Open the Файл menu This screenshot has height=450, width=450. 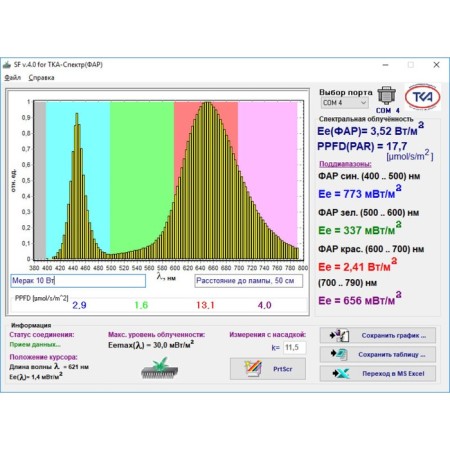[12, 78]
